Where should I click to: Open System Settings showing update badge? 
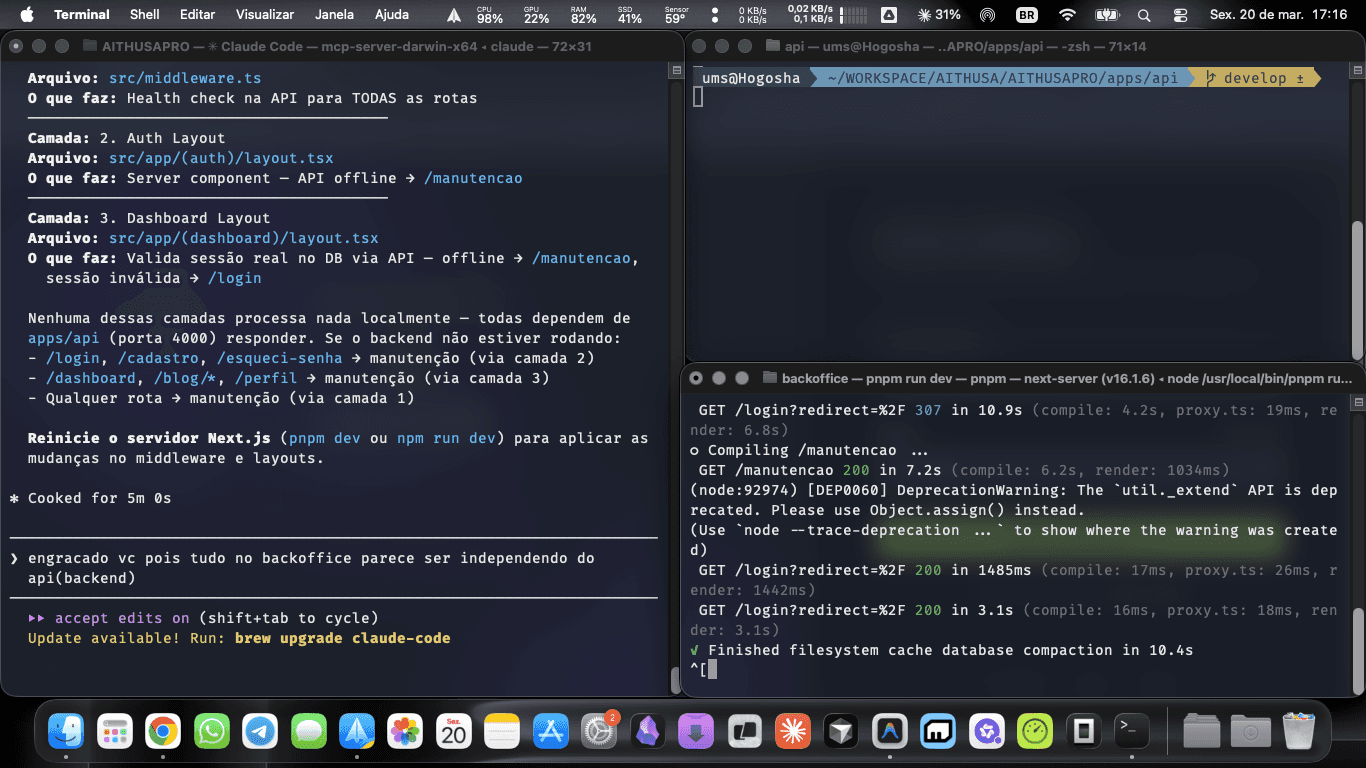pyautogui.click(x=599, y=731)
